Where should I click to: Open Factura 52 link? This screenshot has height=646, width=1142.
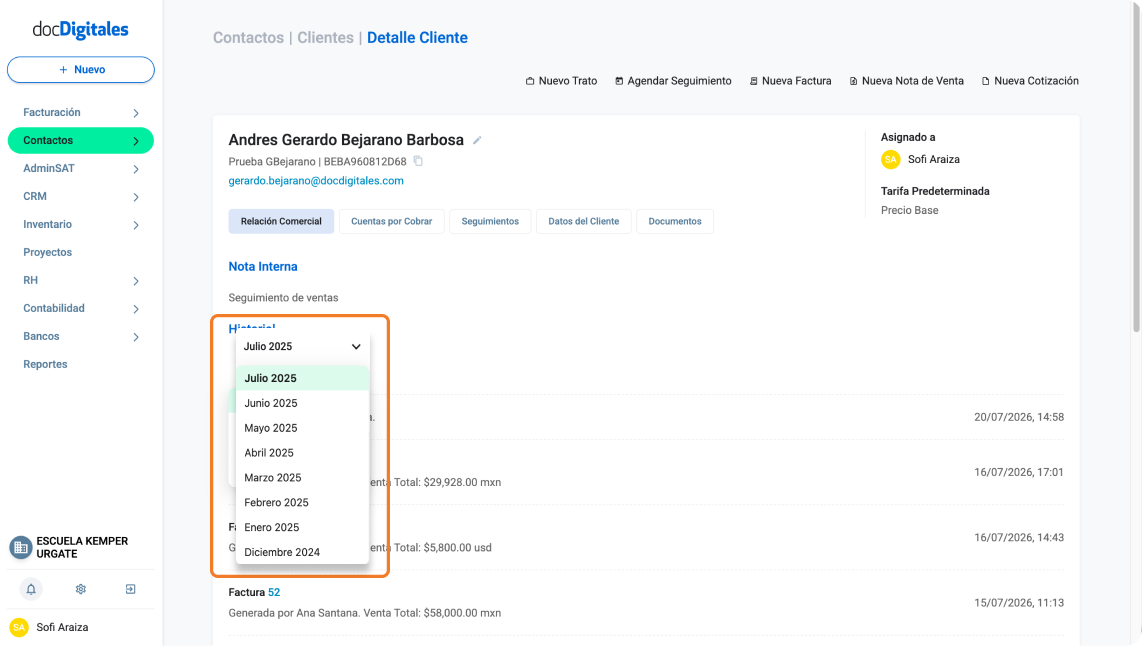tap(274, 593)
